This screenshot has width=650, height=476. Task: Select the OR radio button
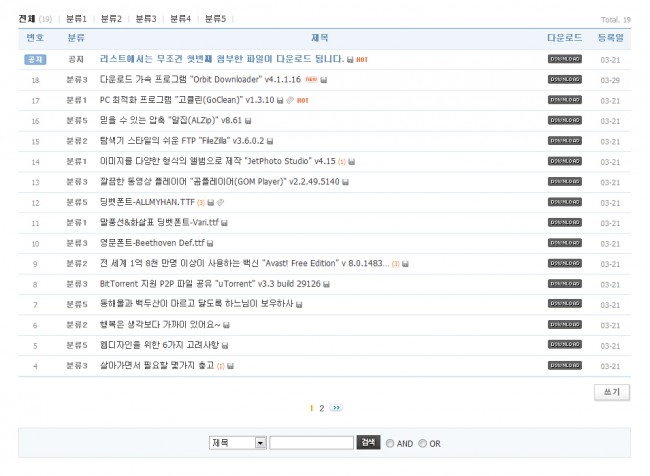422,443
